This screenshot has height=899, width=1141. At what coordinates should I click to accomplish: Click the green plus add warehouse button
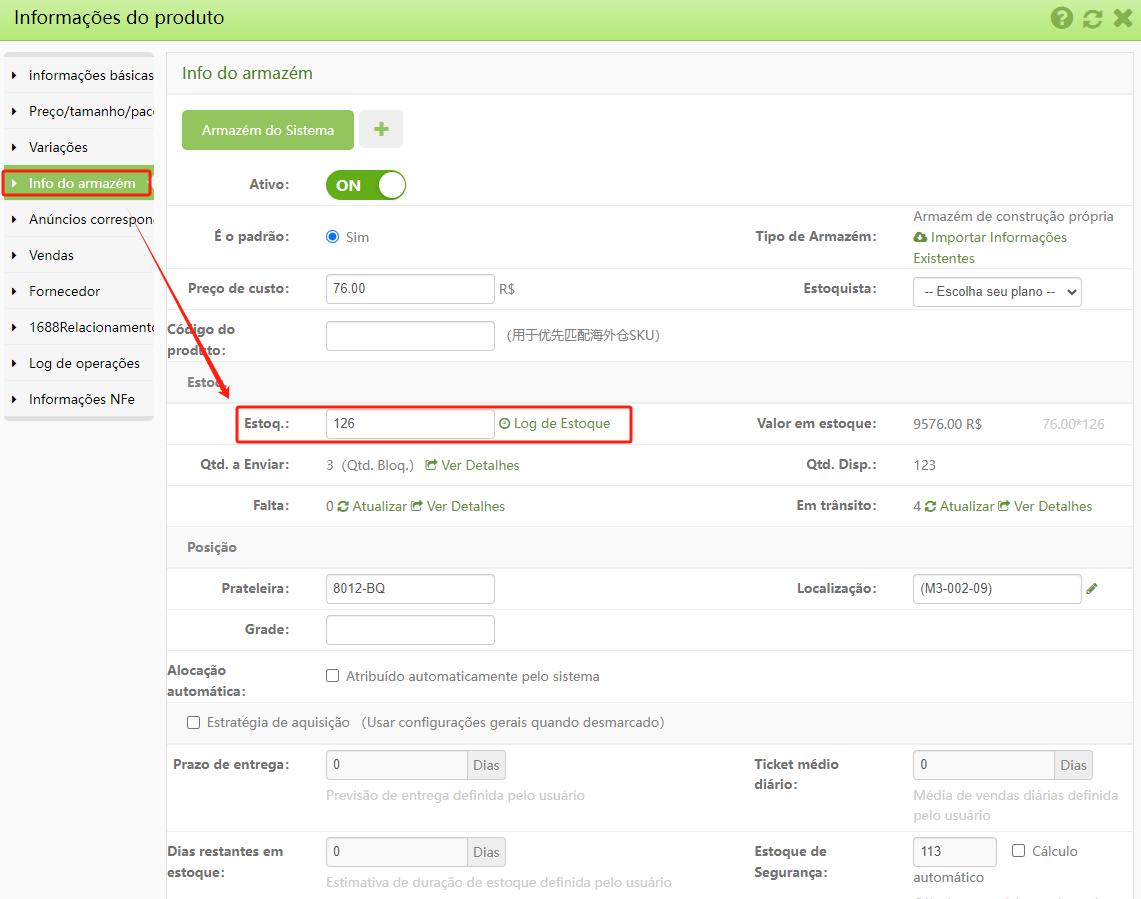pos(381,130)
